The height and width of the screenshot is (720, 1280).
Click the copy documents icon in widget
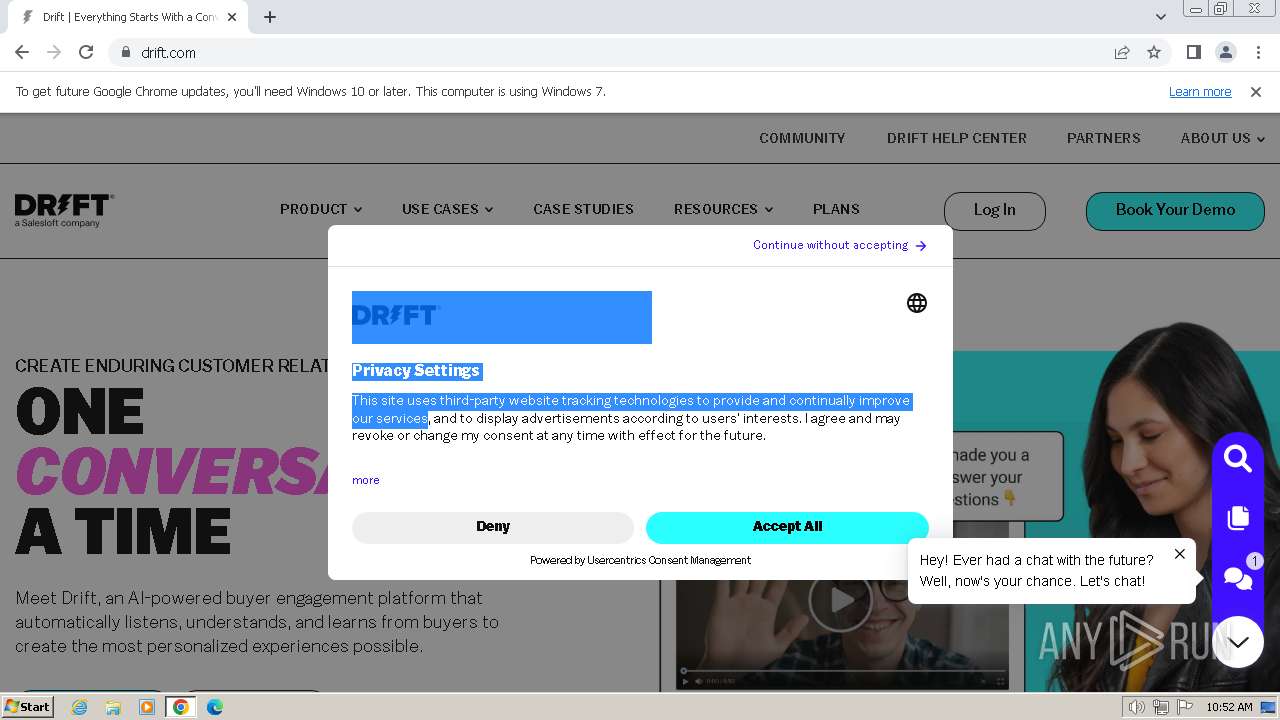(x=1238, y=517)
